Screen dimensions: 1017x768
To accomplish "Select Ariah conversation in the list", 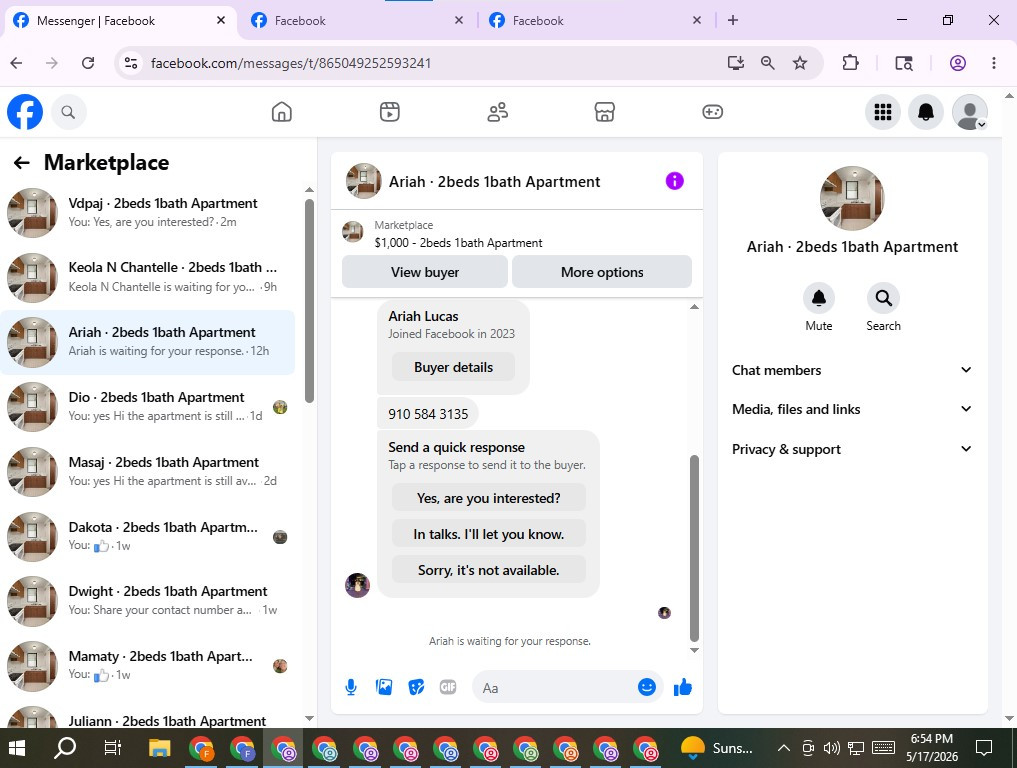I will (x=148, y=342).
